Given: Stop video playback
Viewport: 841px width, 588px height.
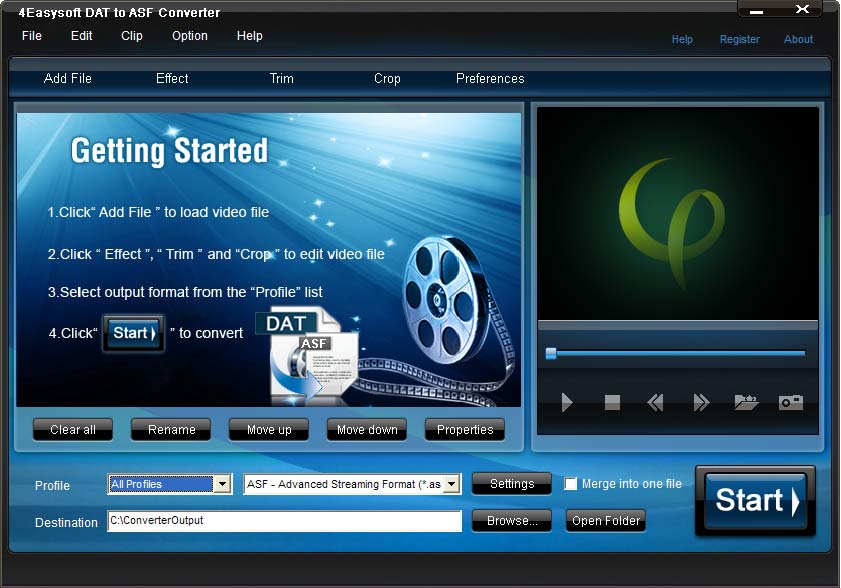Looking at the screenshot, I should tap(611, 402).
